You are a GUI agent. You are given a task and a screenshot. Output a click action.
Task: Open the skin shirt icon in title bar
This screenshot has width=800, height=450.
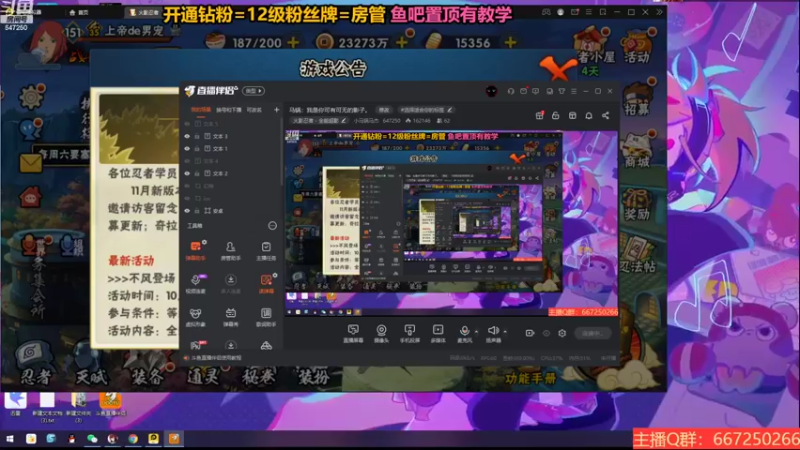pyautogui.click(x=562, y=91)
